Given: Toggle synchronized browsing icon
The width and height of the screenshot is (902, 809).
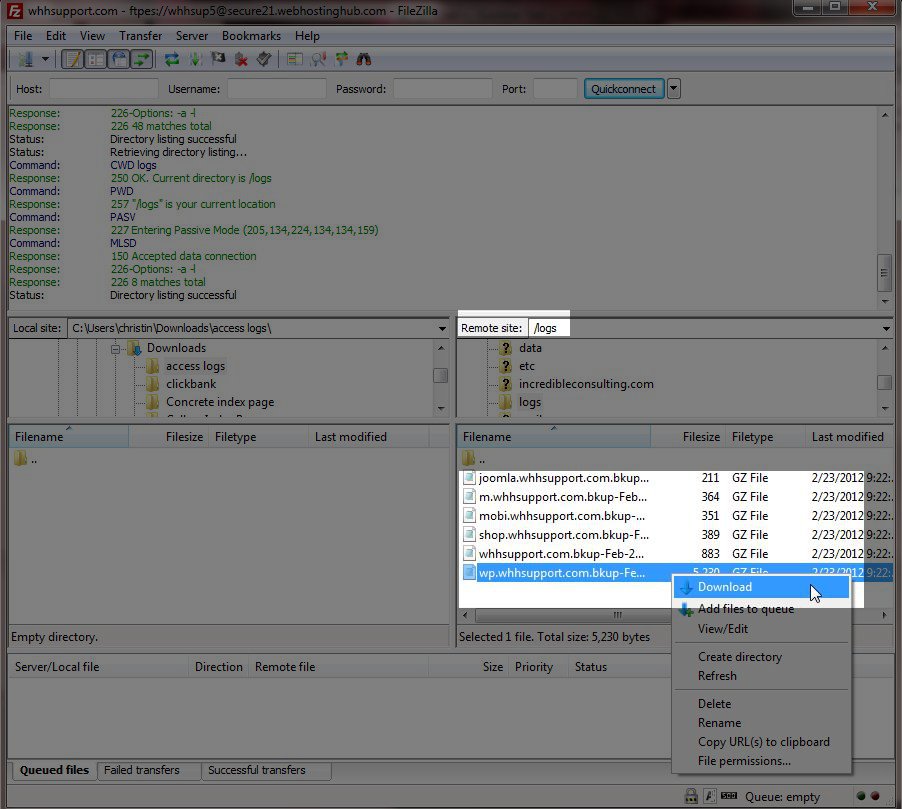Looking at the screenshot, I should pyautogui.click(x=342, y=59).
